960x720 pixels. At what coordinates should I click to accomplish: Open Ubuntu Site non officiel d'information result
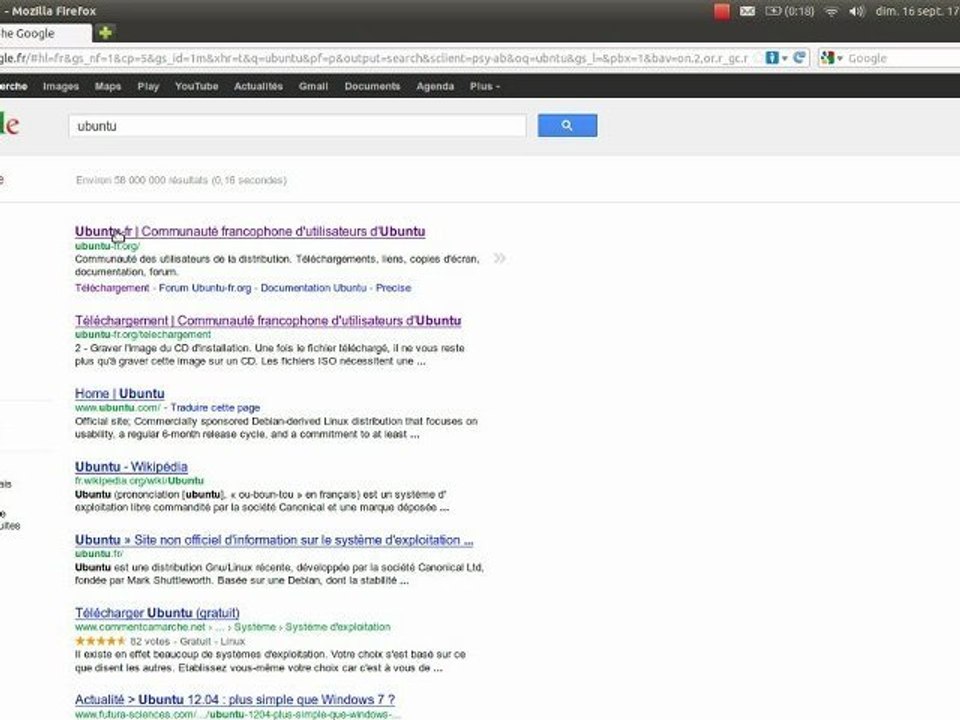(x=274, y=540)
